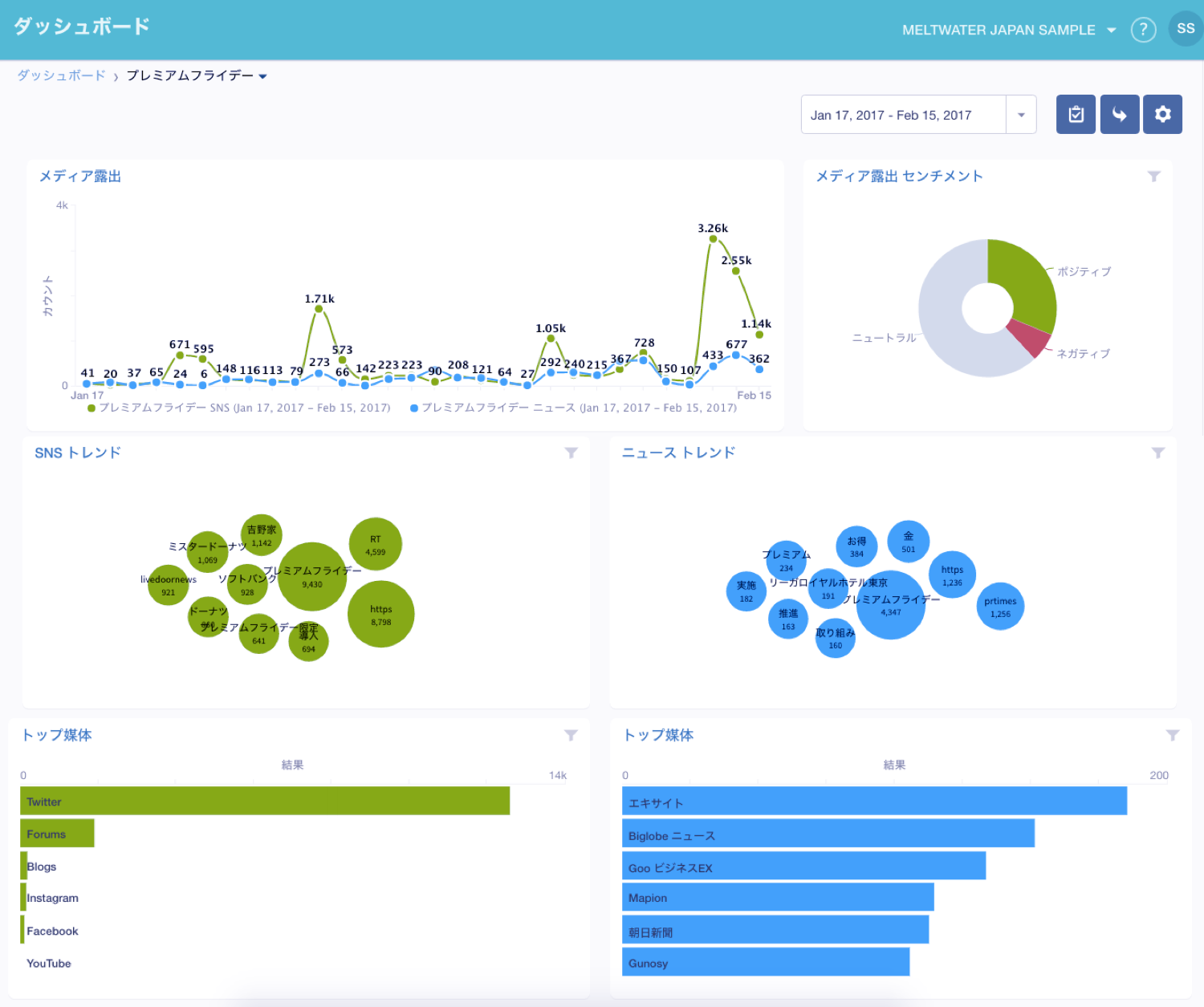Click the Gunosy bar
This screenshot has height=1007, width=1204.
766,961
